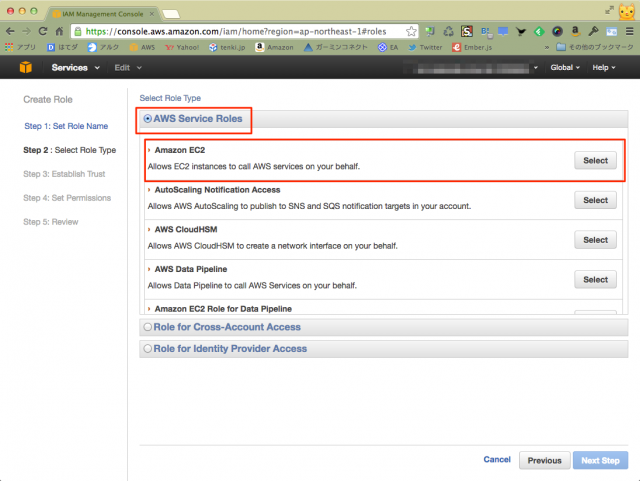Open the AWS bookmark
Screen dimensions: 640x481
click(142, 47)
